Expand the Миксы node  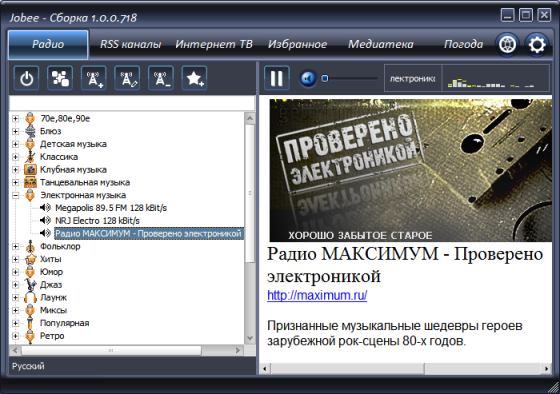tap(15, 310)
